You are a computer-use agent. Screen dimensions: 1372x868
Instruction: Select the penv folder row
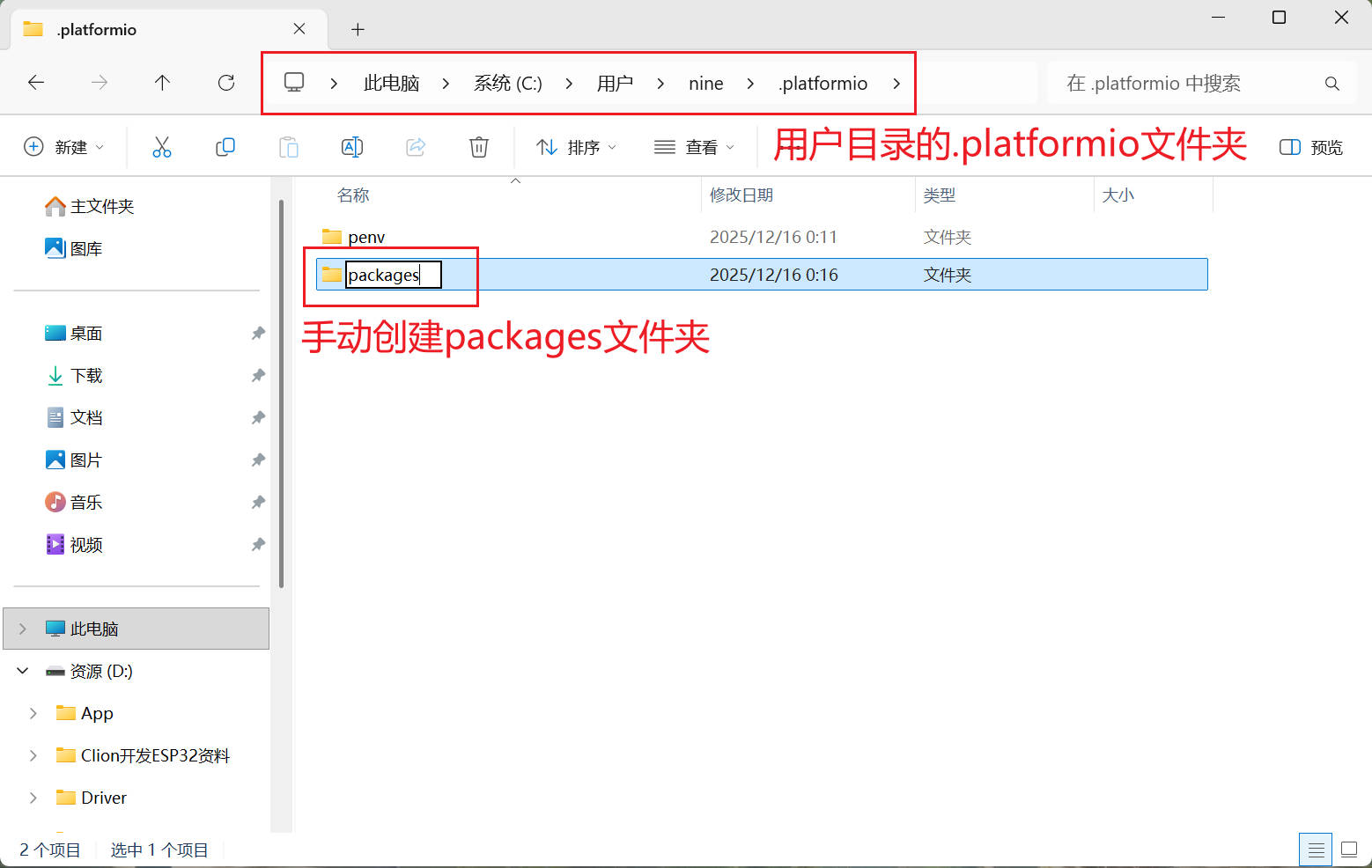(x=763, y=237)
